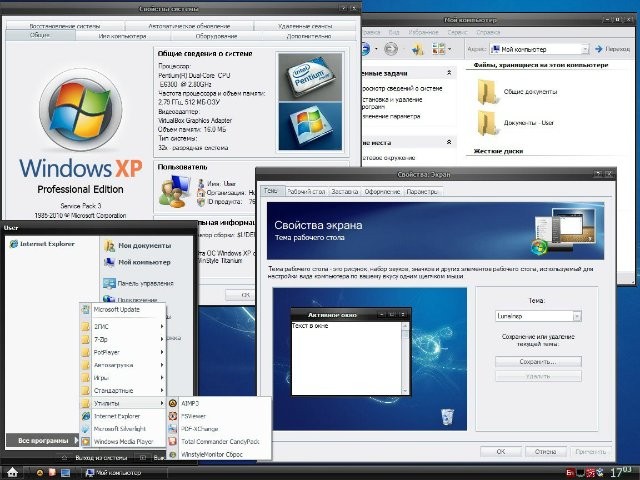The image size is (640, 480).
Task: Switch to the Заставка tab
Action: click(344, 191)
